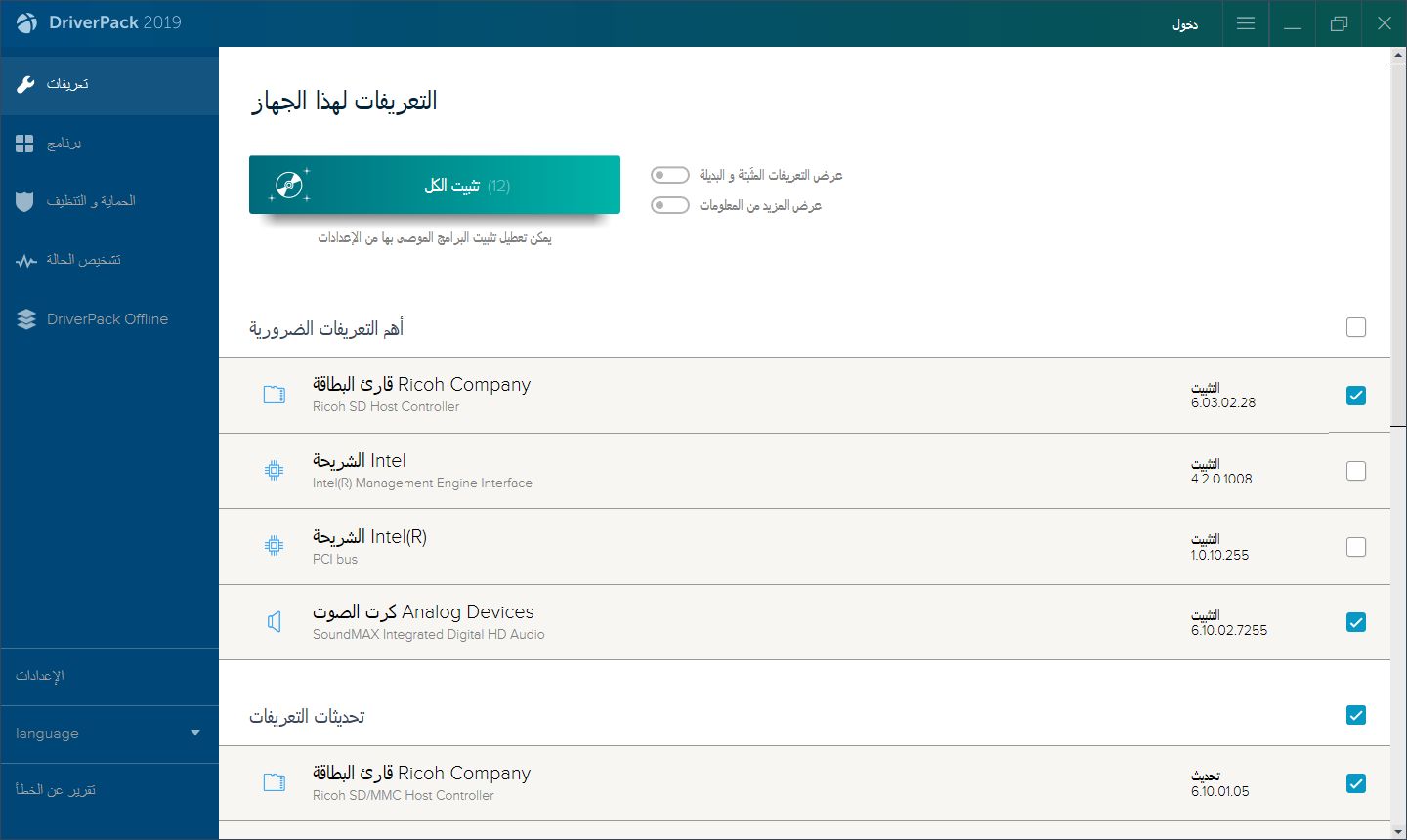This screenshot has width=1407, height=840.
Task: Click chip icon of Intel Management Engine Interface
Action: pyautogui.click(x=275, y=471)
